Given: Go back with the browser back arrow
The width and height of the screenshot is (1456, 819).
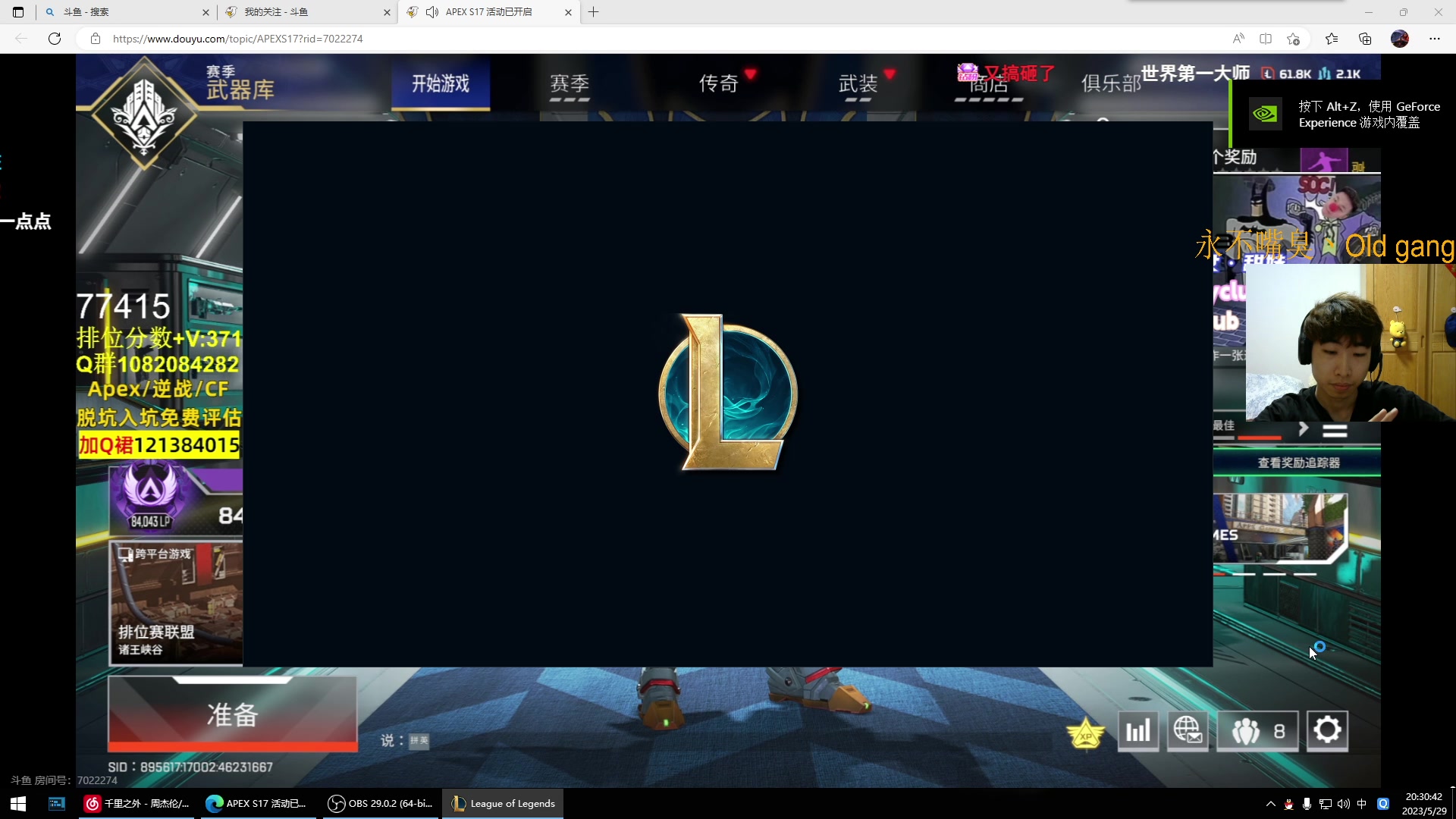Looking at the screenshot, I should 21,39.
